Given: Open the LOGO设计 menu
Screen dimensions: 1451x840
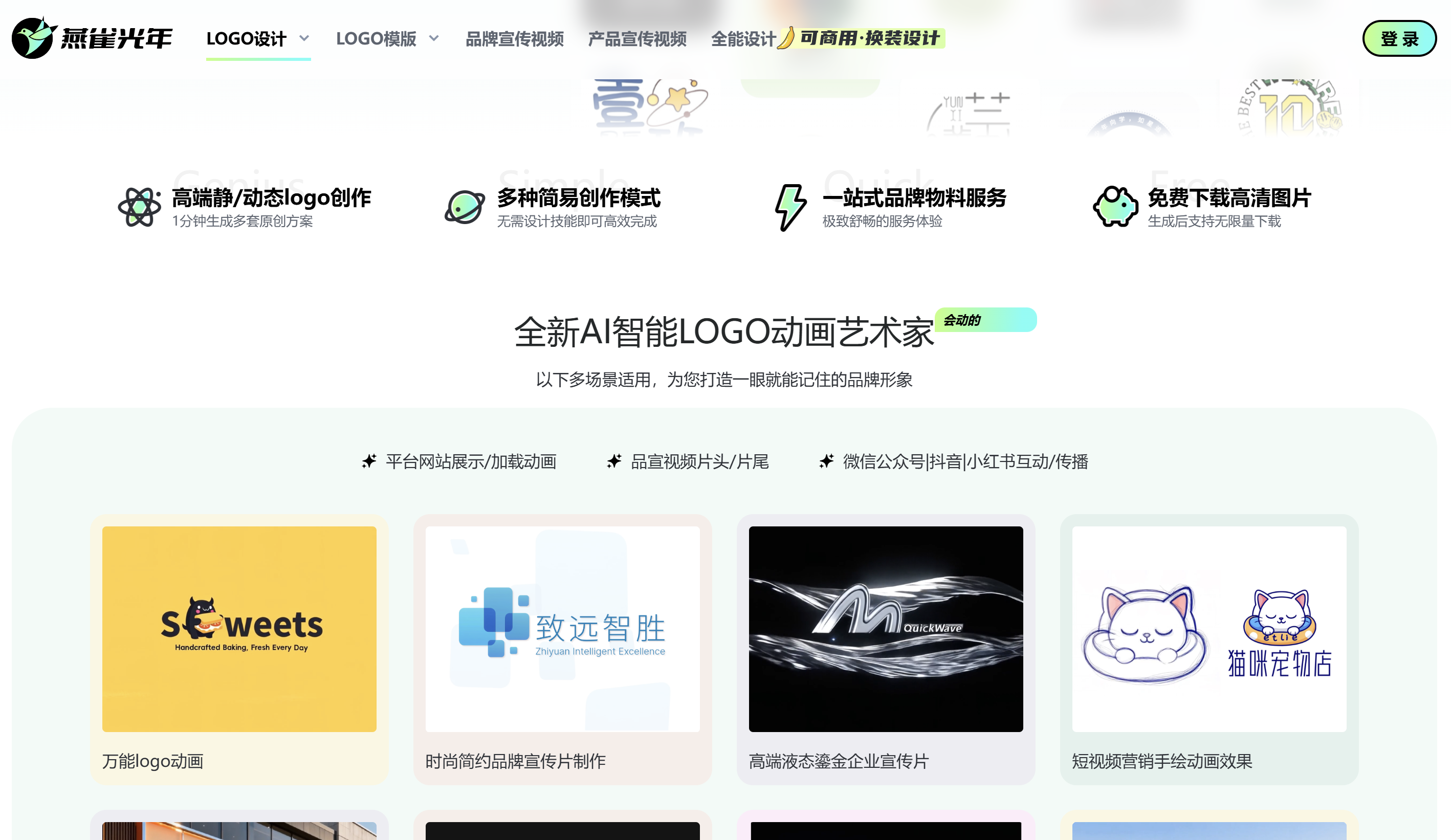Looking at the screenshot, I should coord(247,39).
